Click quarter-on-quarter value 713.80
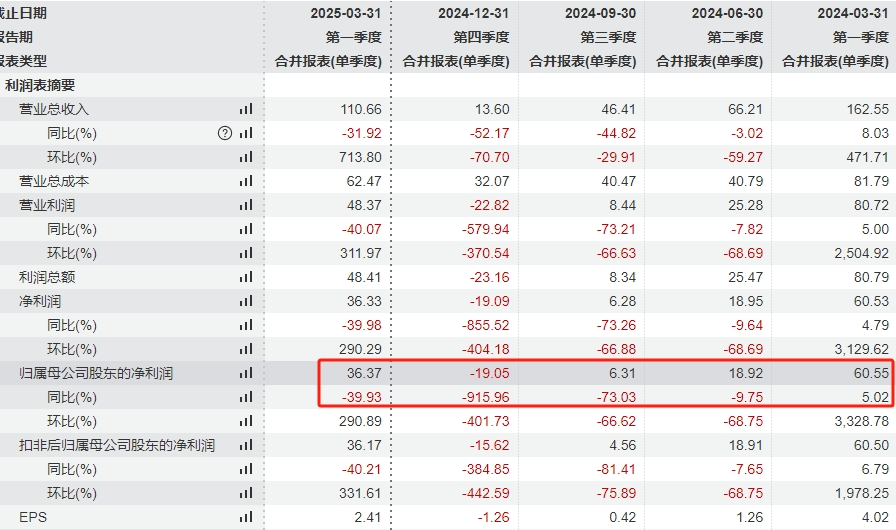Image resolution: width=896 pixels, height=530 pixels. pos(360,157)
